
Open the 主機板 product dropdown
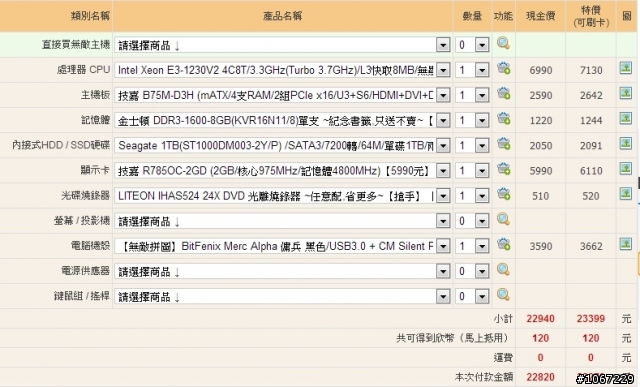point(282,96)
